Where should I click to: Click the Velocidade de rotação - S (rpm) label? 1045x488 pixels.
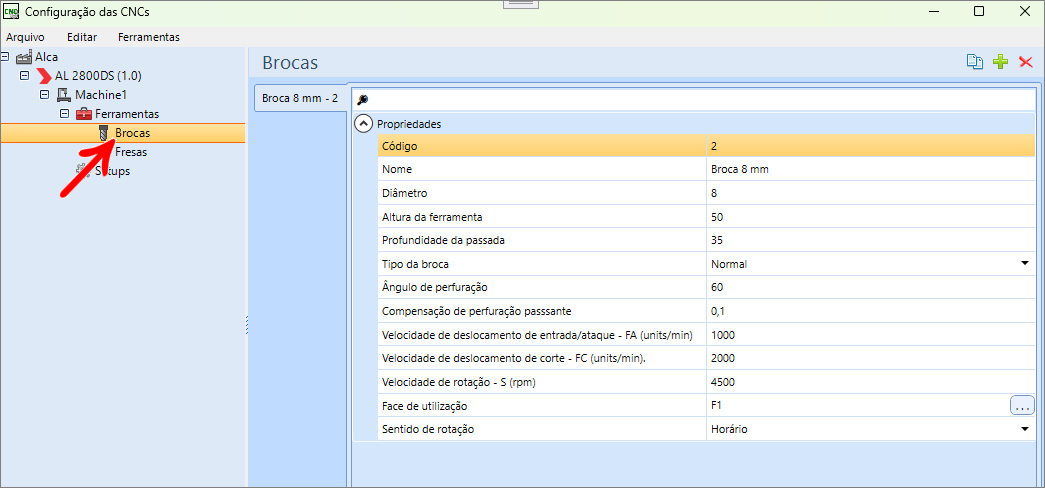tap(459, 382)
